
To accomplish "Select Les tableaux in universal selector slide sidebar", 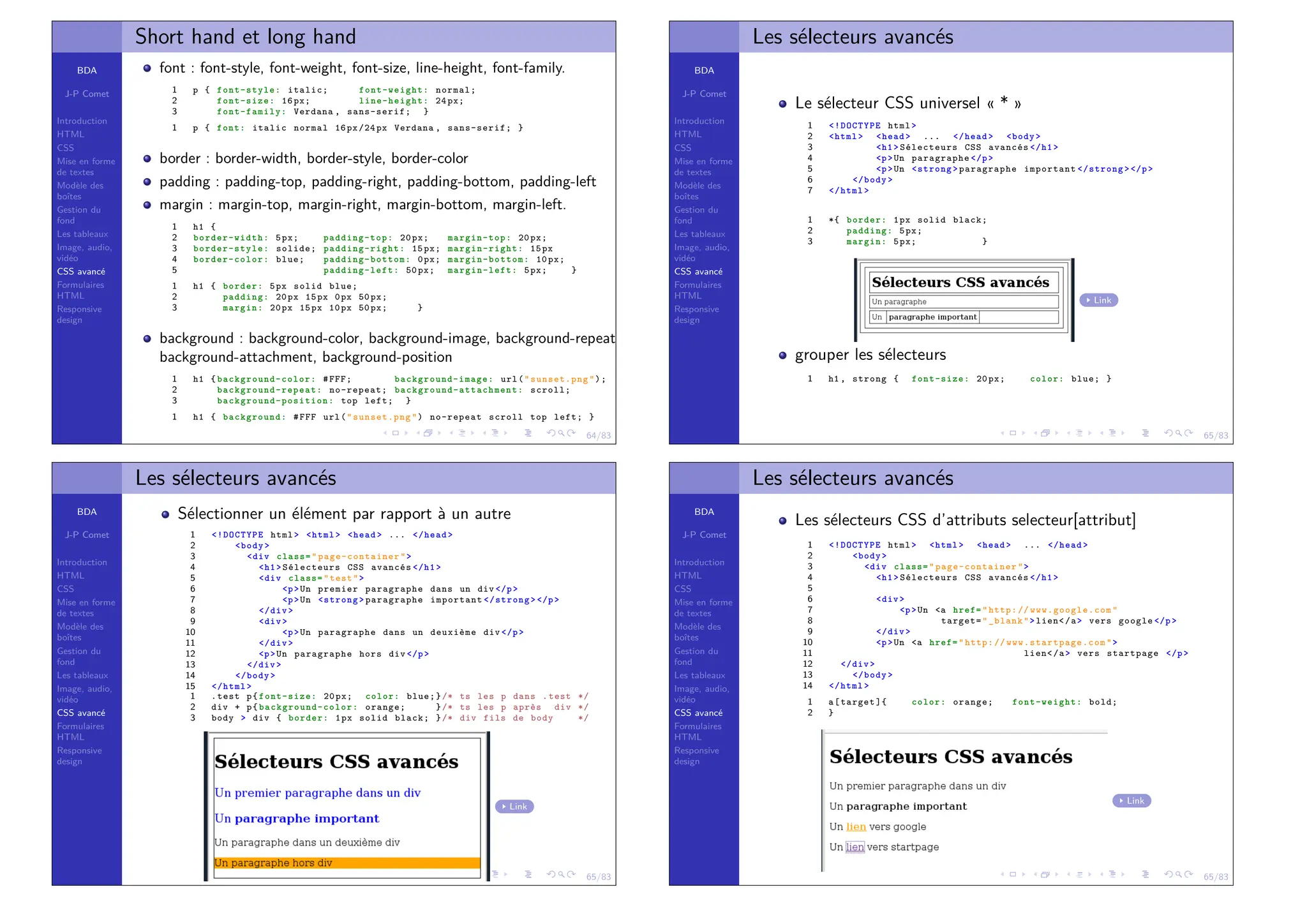I will point(699,234).
